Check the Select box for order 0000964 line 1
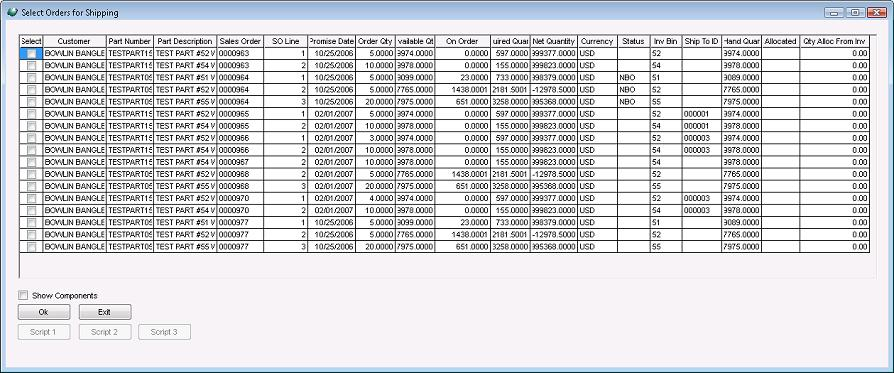 click(31, 78)
